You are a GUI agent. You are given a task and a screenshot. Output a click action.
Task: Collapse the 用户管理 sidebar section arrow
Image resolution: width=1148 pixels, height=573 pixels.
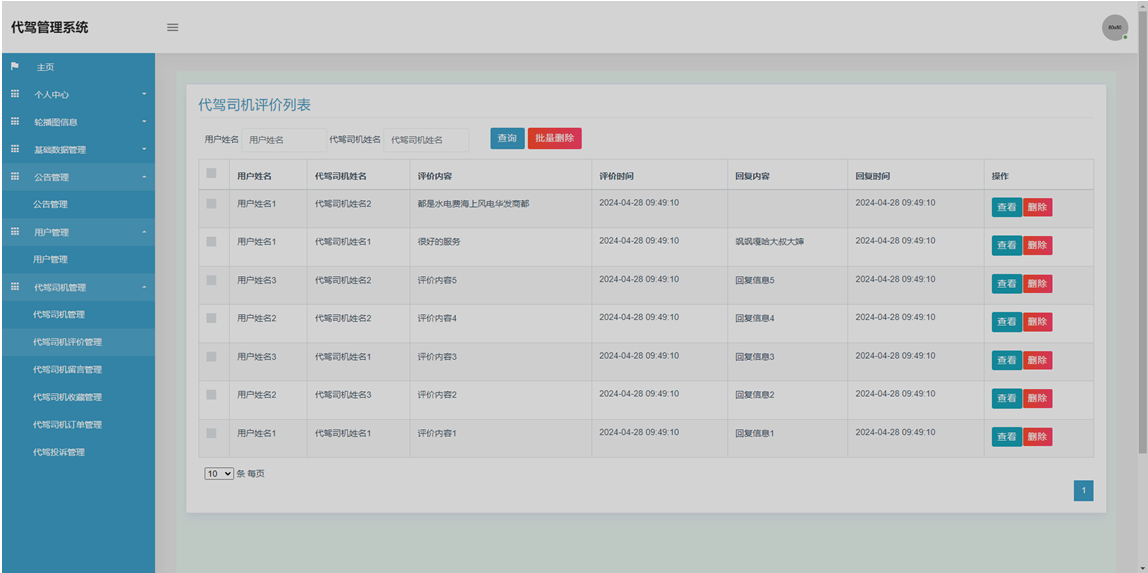[144, 232]
